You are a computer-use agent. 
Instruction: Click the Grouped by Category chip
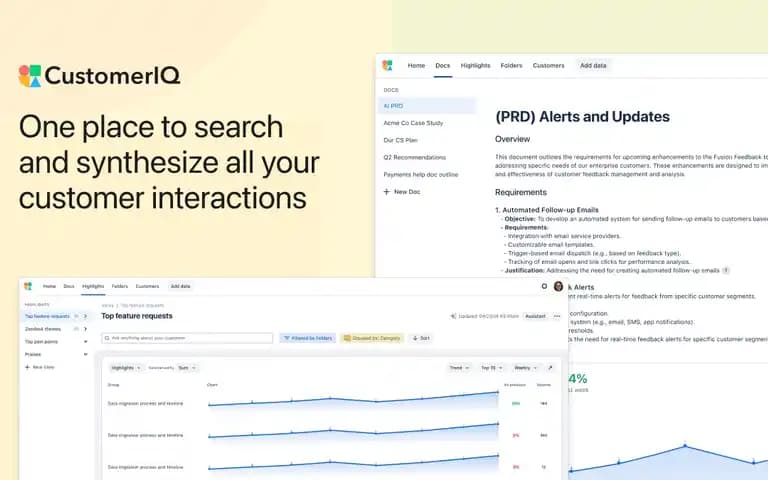click(x=372, y=338)
